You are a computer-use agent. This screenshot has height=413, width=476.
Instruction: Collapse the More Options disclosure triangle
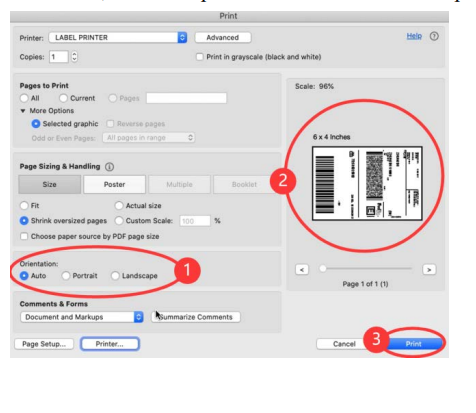pos(23,111)
